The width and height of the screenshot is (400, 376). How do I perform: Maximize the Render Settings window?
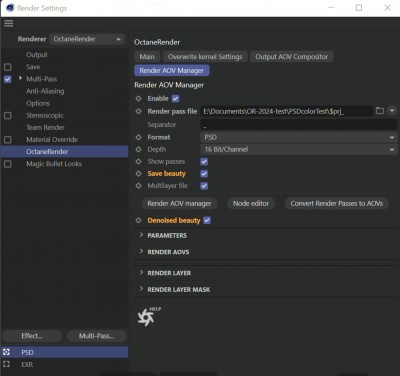pos(359,8)
